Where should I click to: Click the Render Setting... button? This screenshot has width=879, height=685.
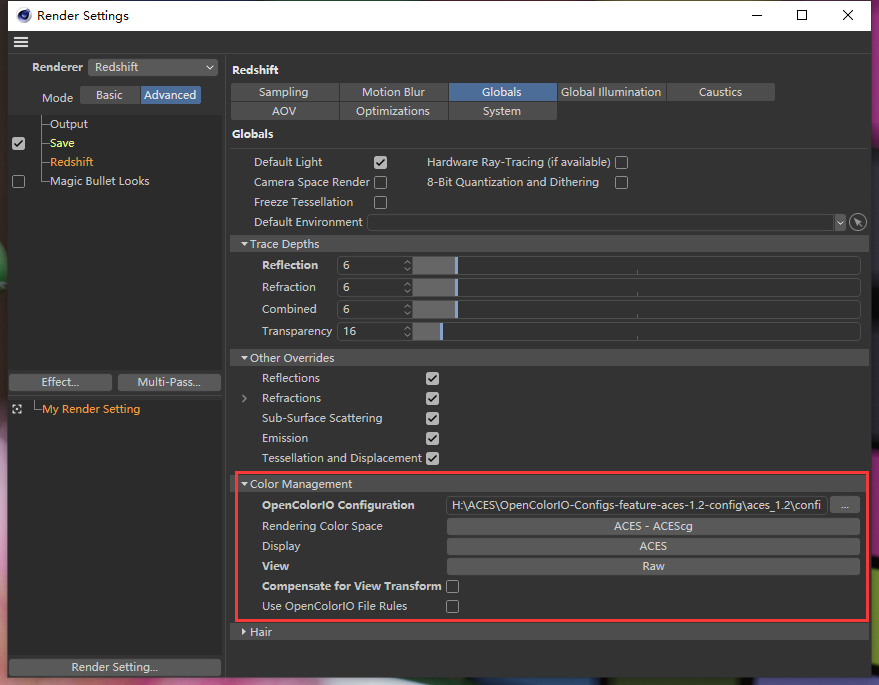(115, 667)
